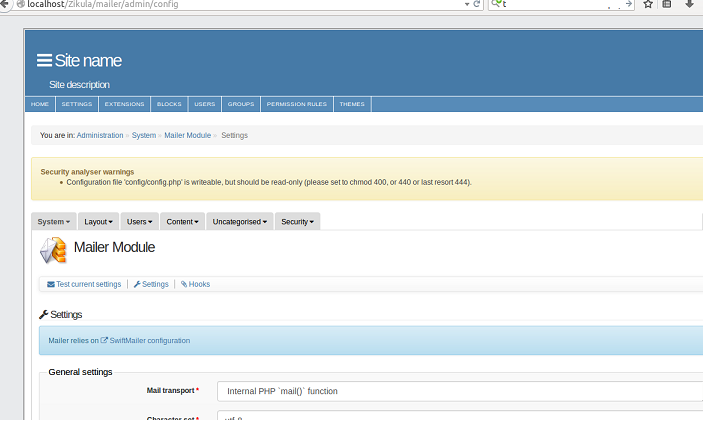Reload the page with the refresh icon

(x=477, y=4)
